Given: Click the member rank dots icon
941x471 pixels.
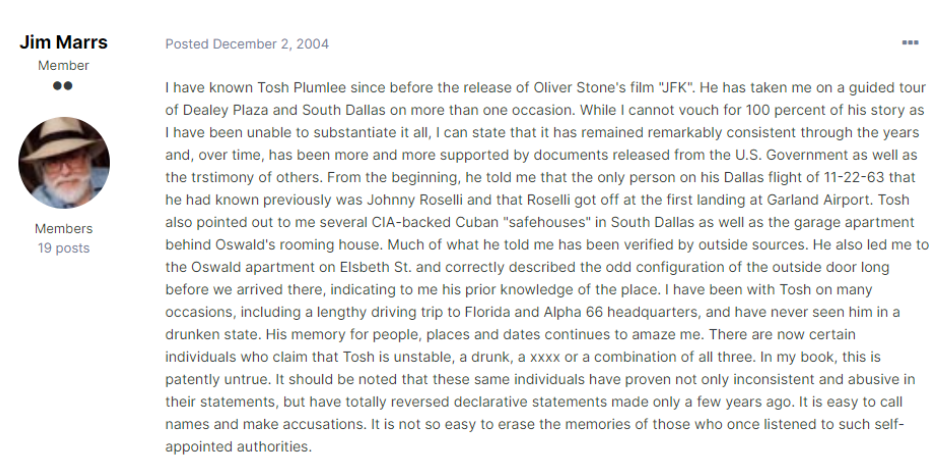Looking at the screenshot, I should click(63, 86).
